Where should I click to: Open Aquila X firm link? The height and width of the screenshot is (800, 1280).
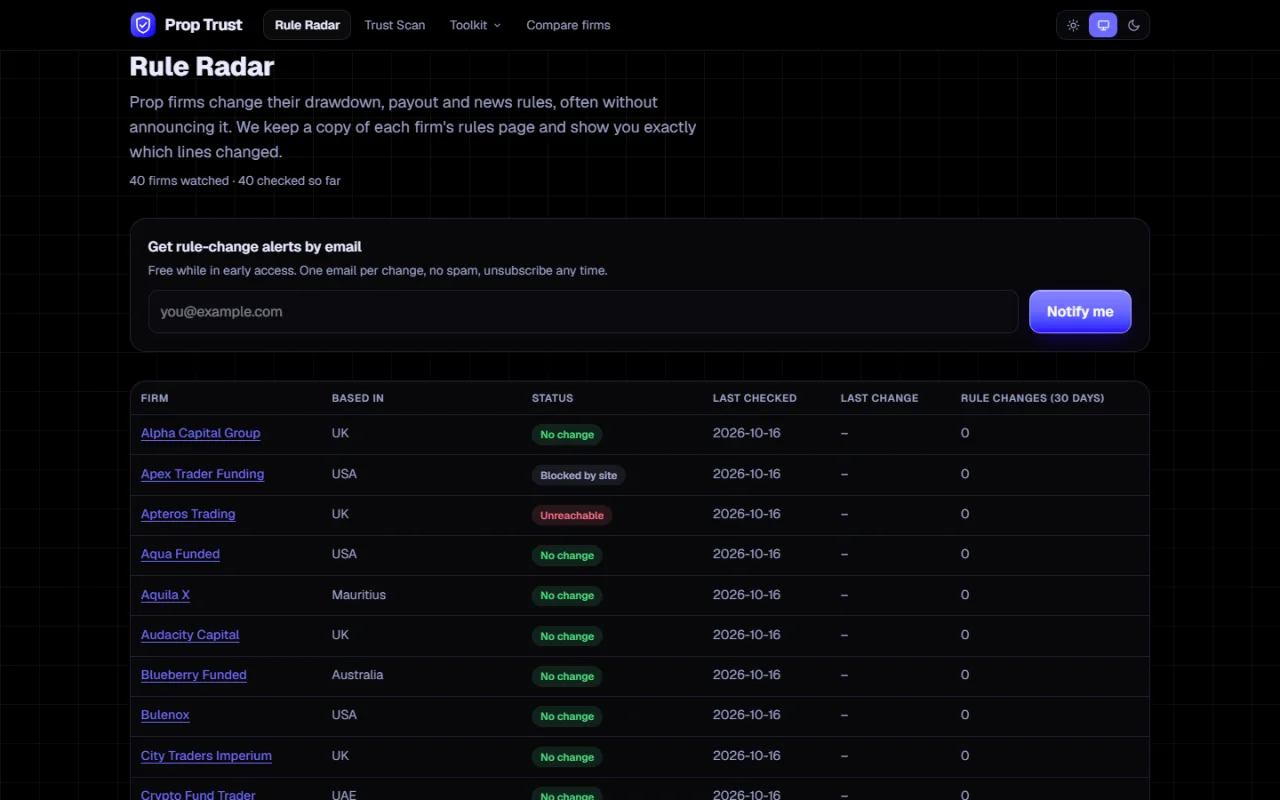165,595
